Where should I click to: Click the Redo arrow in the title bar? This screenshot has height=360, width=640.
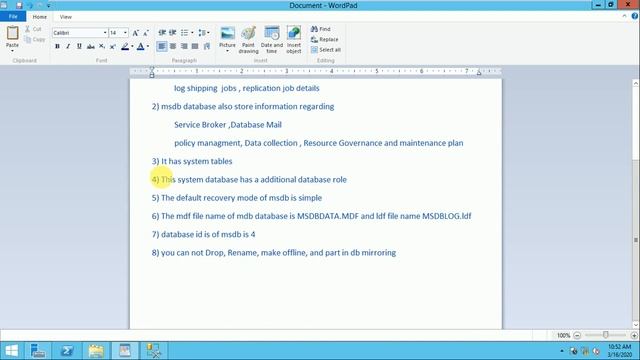pyautogui.click(x=40, y=5)
